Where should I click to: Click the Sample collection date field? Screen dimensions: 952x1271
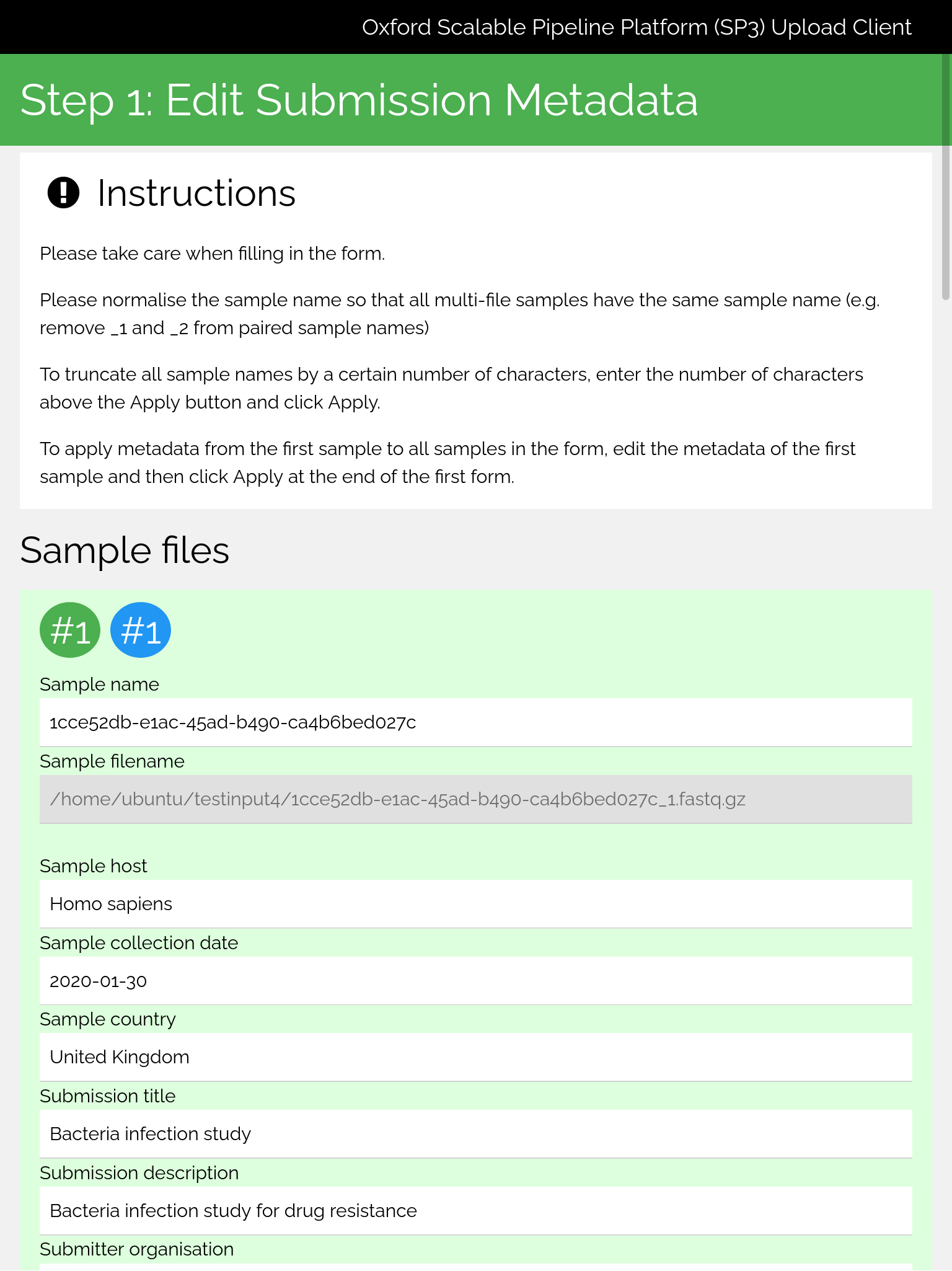coord(476,981)
